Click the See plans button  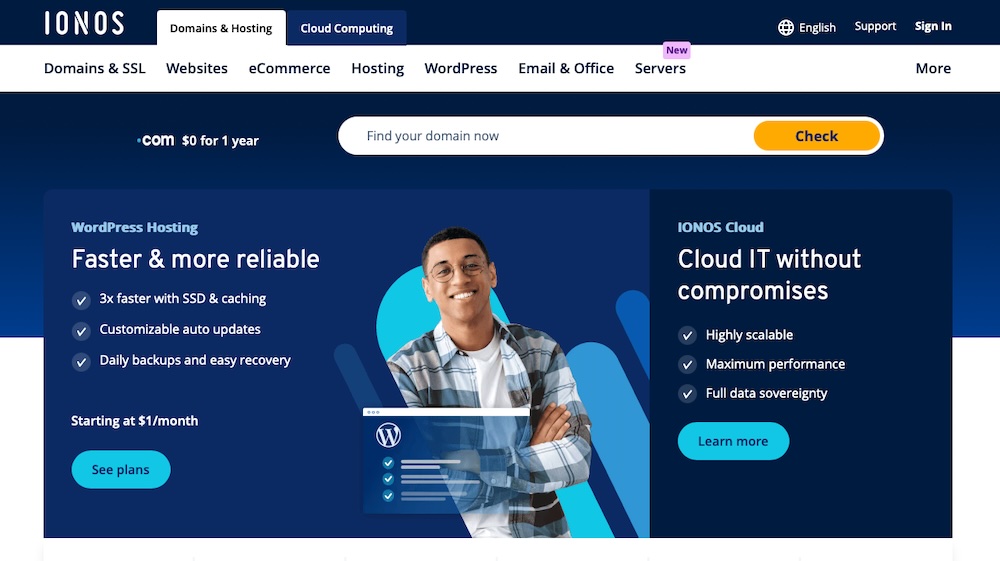coord(121,470)
